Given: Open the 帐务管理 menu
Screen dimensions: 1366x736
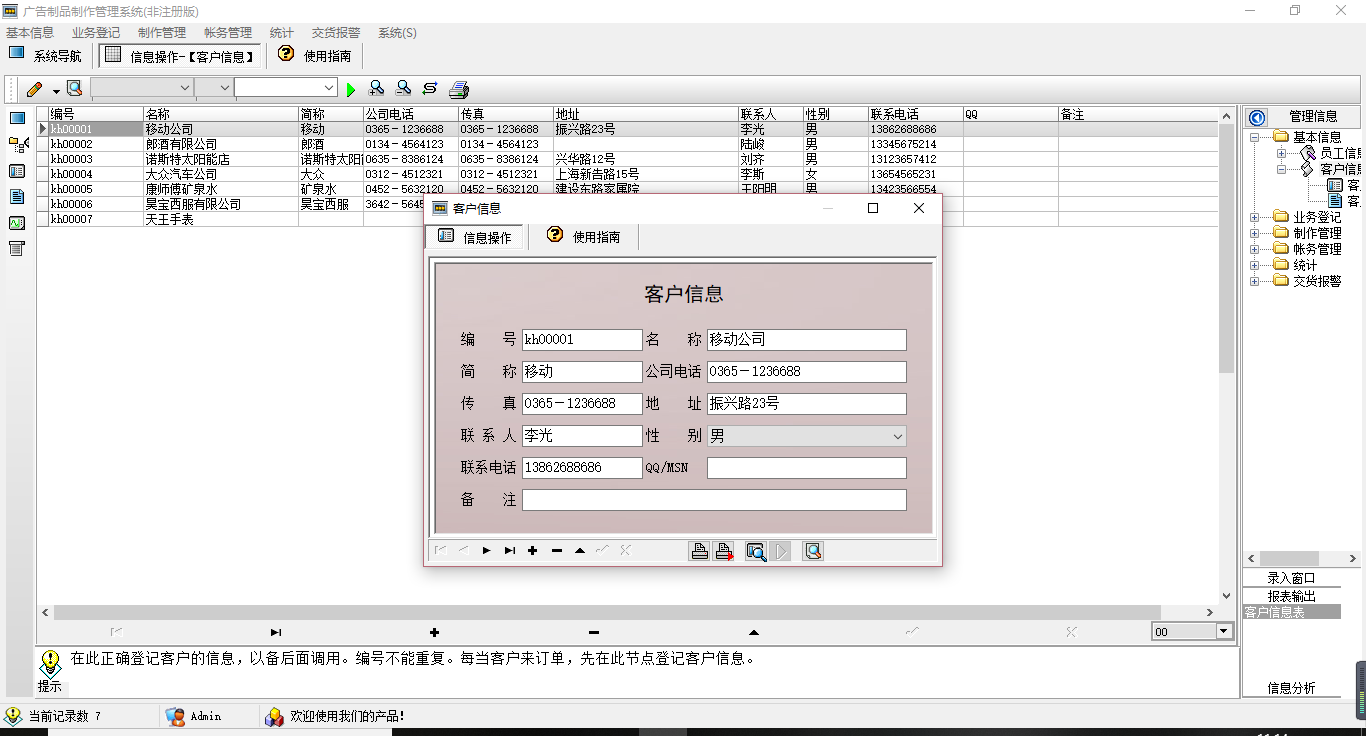Looking at the screenshot, I should 228,33.
